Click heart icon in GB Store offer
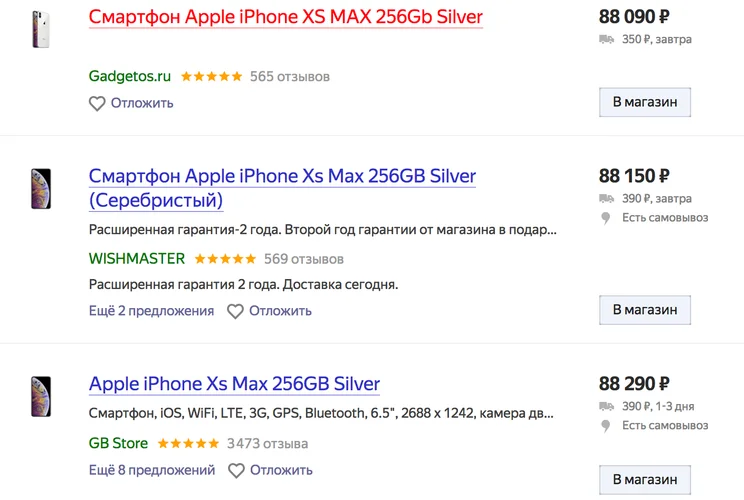Screen dimensions: 744x500 click(236, 471)
